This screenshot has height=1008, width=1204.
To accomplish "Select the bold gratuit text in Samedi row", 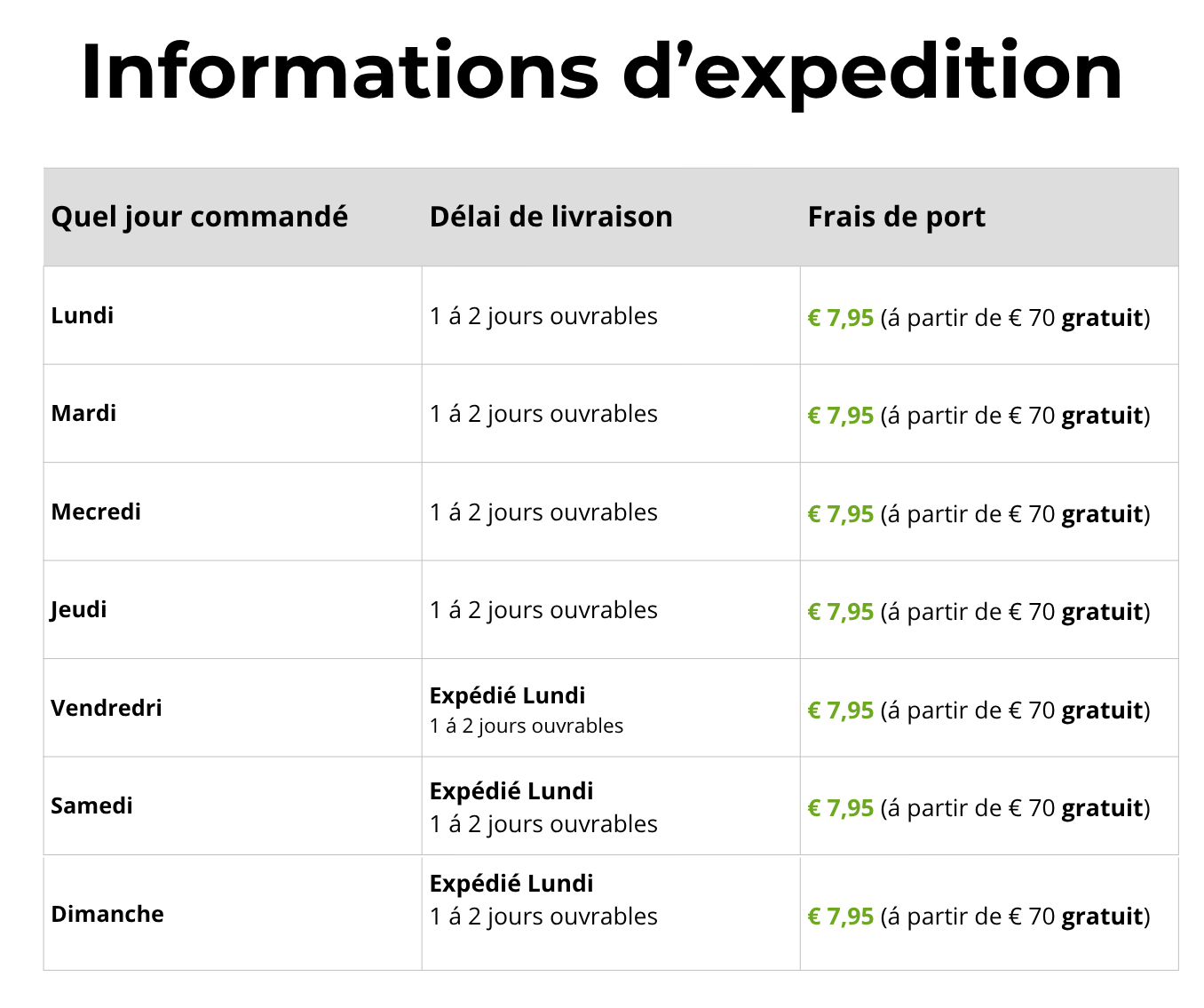I will click(1103, 808).
